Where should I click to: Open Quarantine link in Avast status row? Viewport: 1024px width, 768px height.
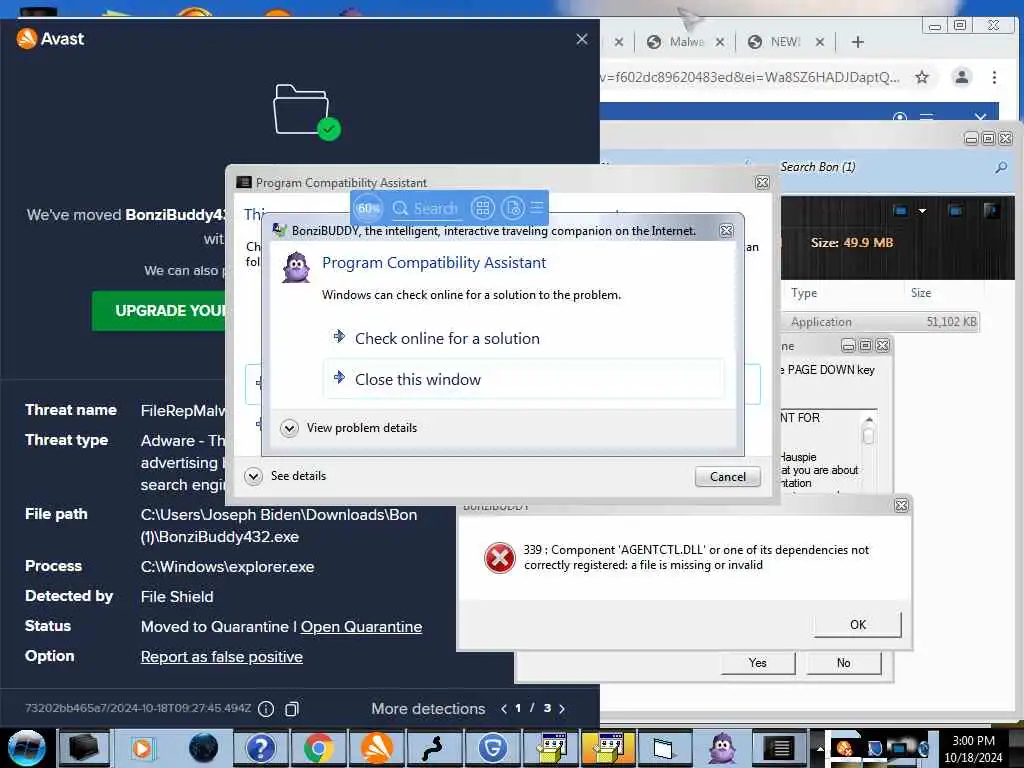pos(361,627)
